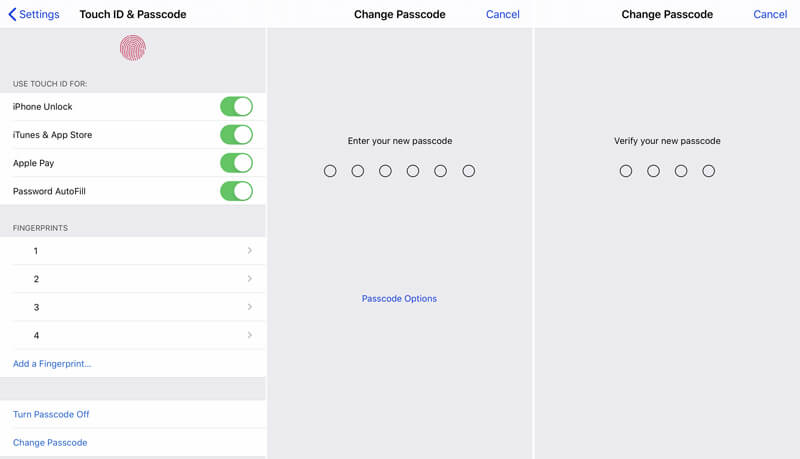800x459 pixels.
Task: Tap first circle of verify passcode field
Action: coord(626,171)
